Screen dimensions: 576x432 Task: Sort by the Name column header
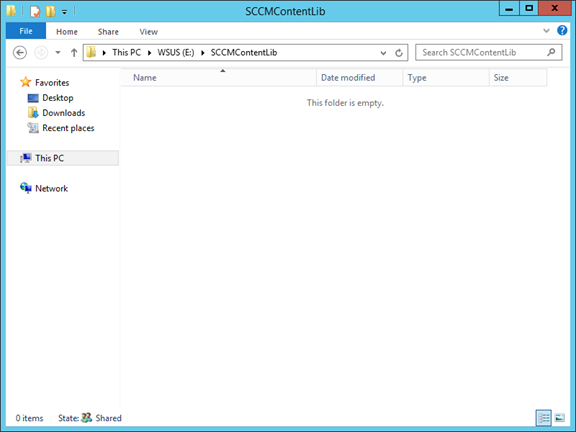pyautogui.click(x=219, y=78)
